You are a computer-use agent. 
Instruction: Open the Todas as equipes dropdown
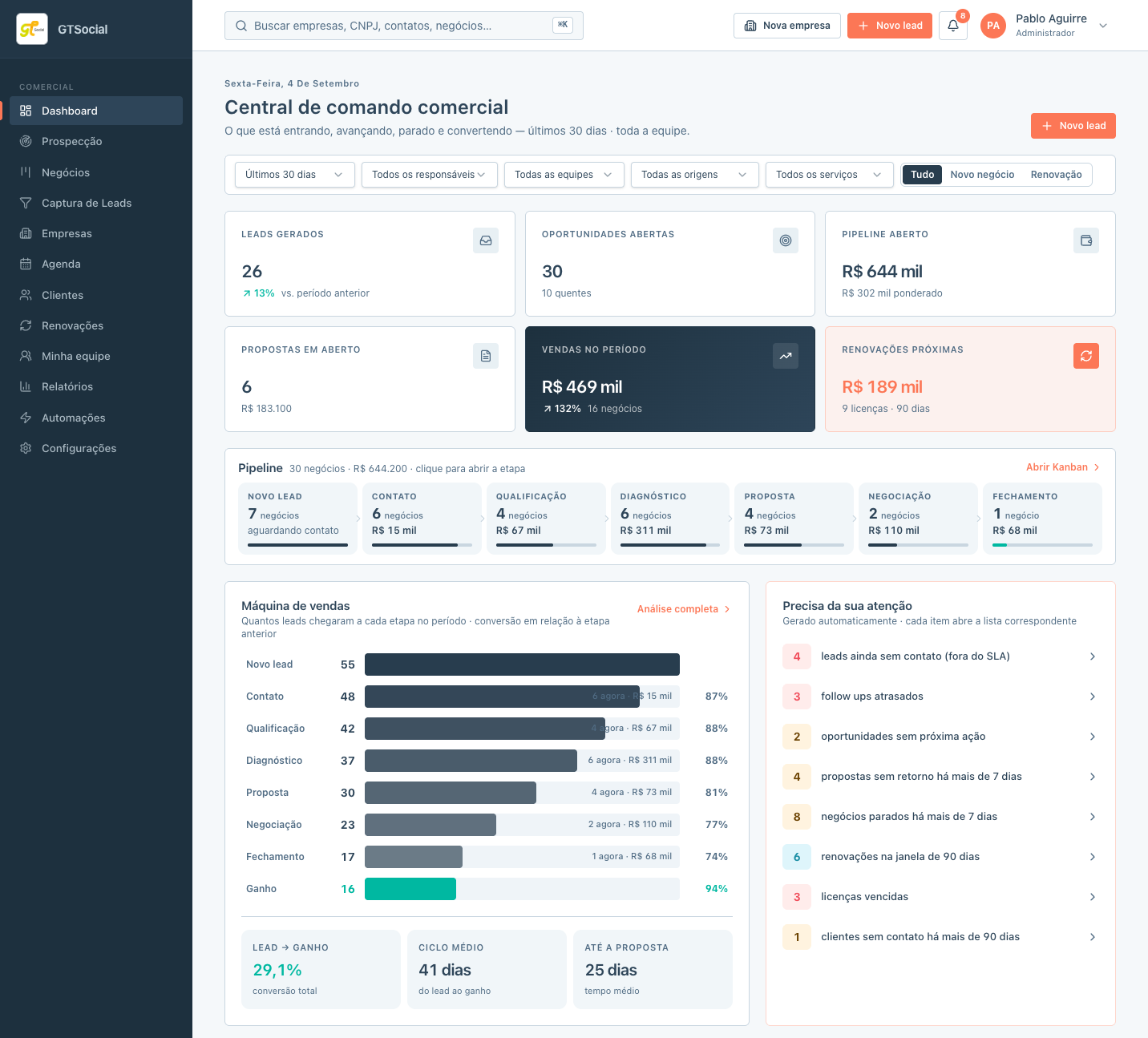[x=564, y=175]
